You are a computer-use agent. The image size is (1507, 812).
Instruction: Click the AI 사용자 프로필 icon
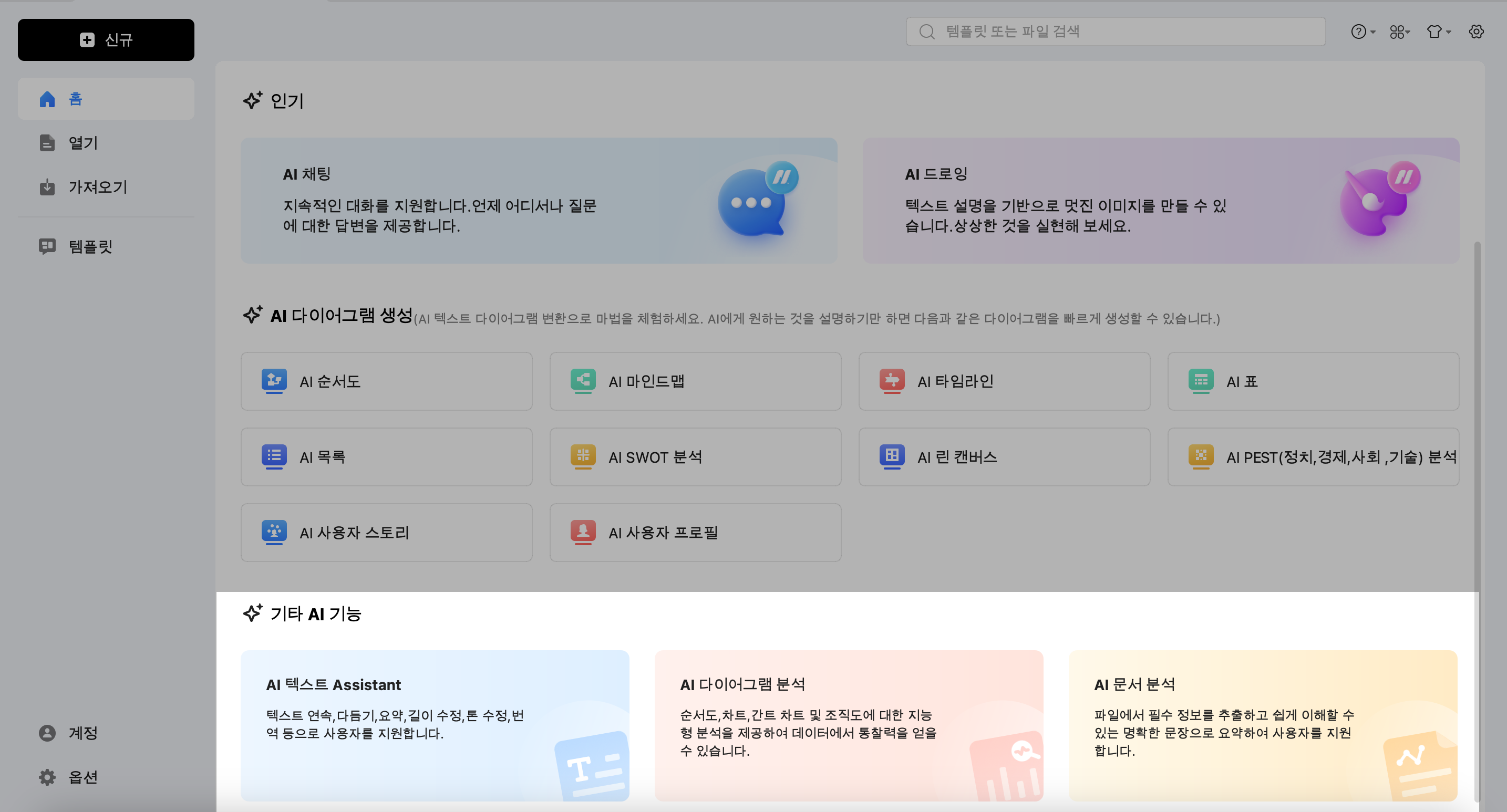583,532
